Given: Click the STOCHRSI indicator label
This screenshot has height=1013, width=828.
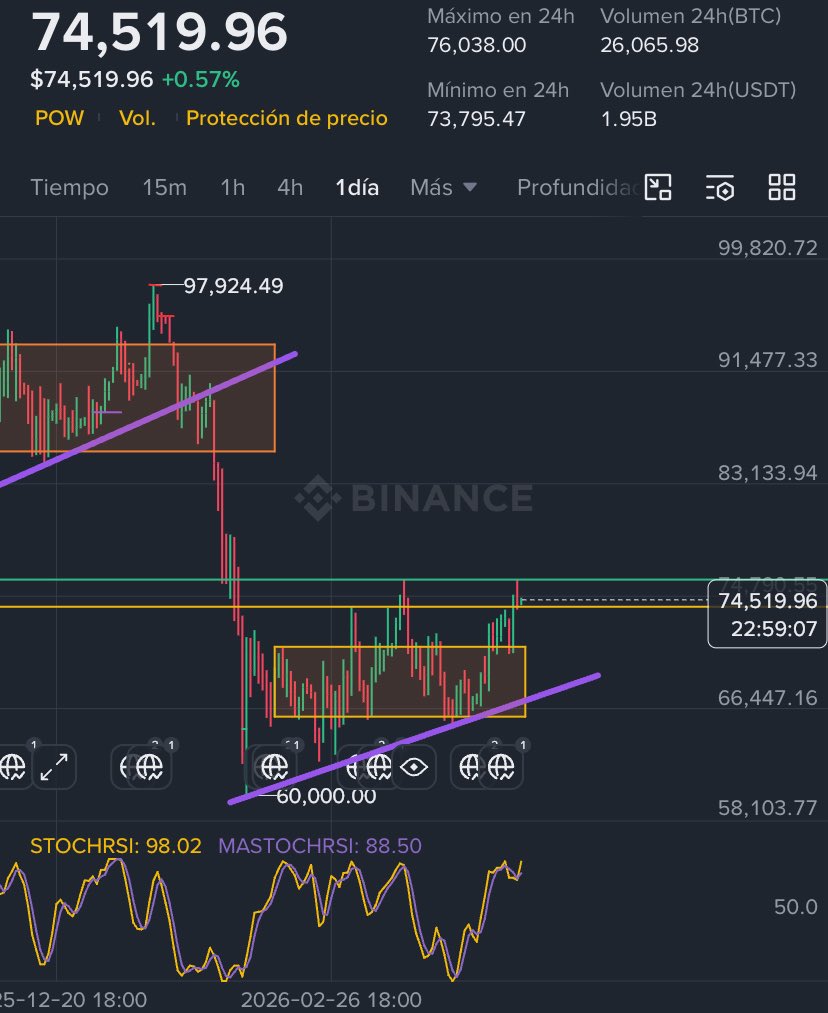Looking at the screenshot, I should 115,846.
